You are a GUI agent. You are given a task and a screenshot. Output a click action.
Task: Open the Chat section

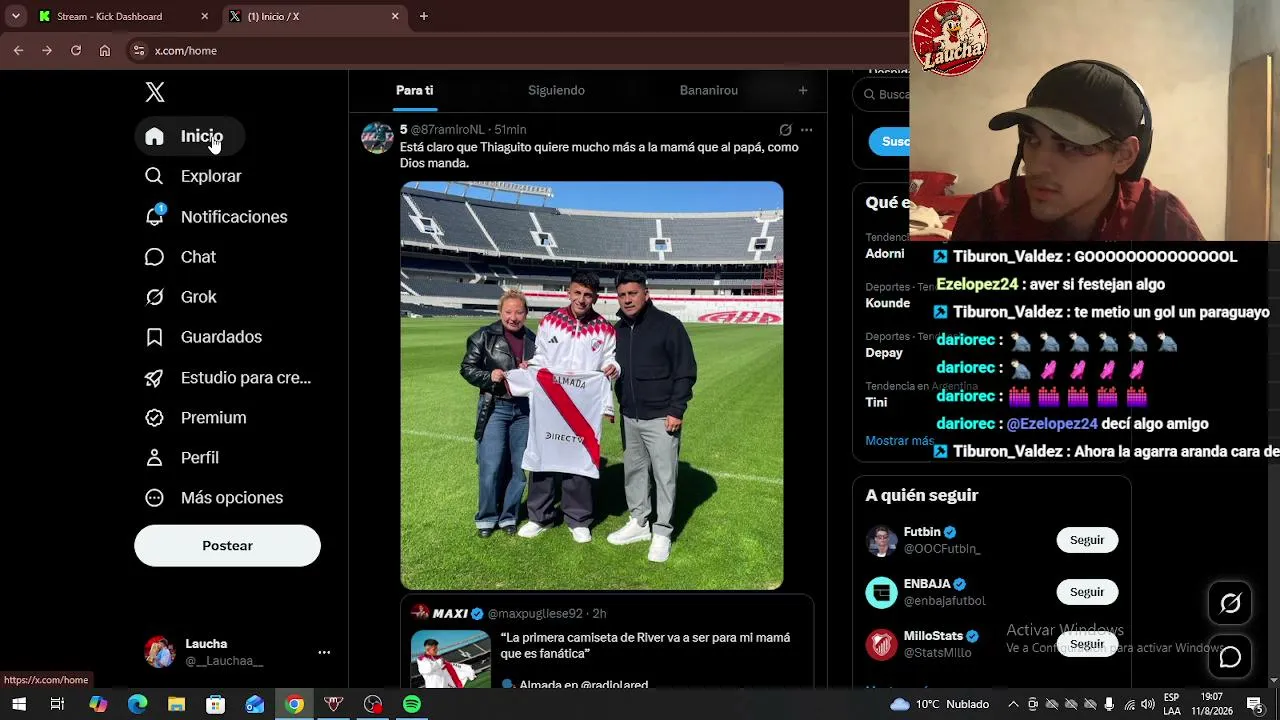180,257
